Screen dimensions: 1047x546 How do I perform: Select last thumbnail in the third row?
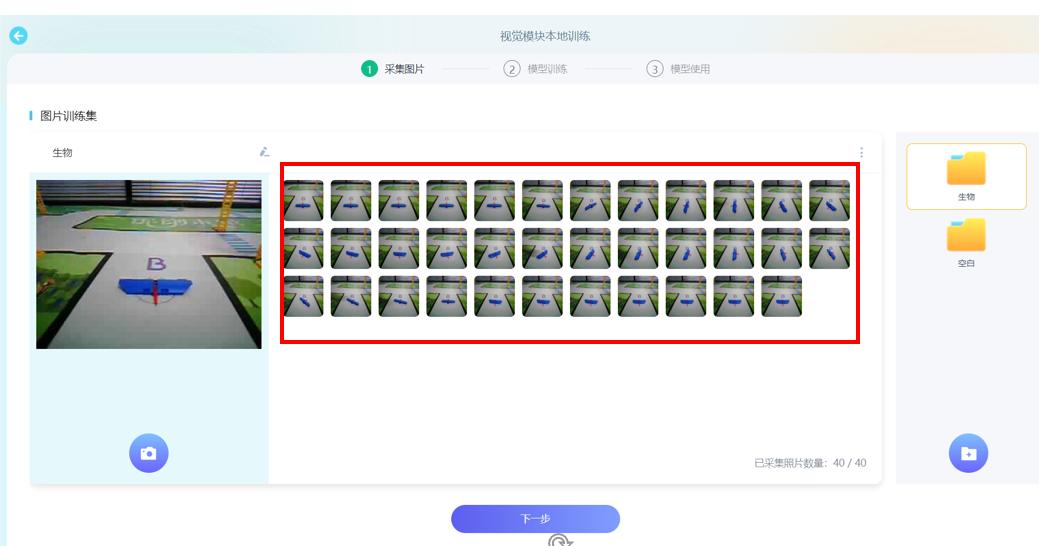(x=781, y=296)
